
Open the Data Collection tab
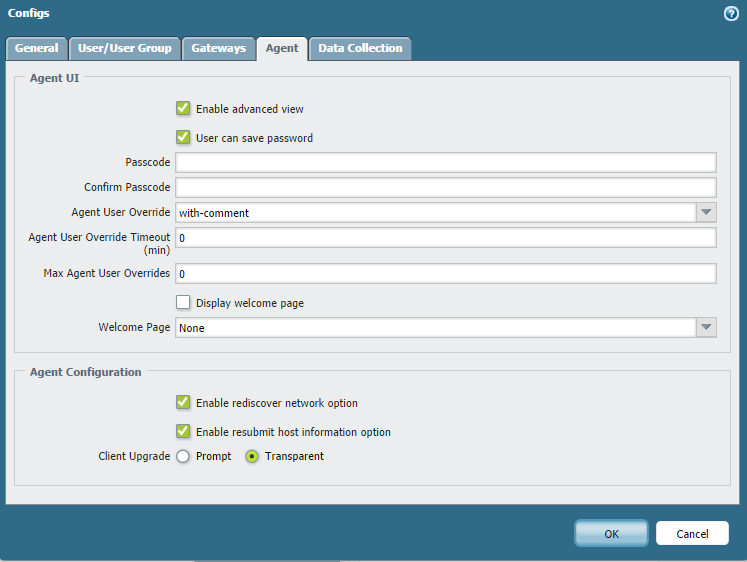coord(360,48)
